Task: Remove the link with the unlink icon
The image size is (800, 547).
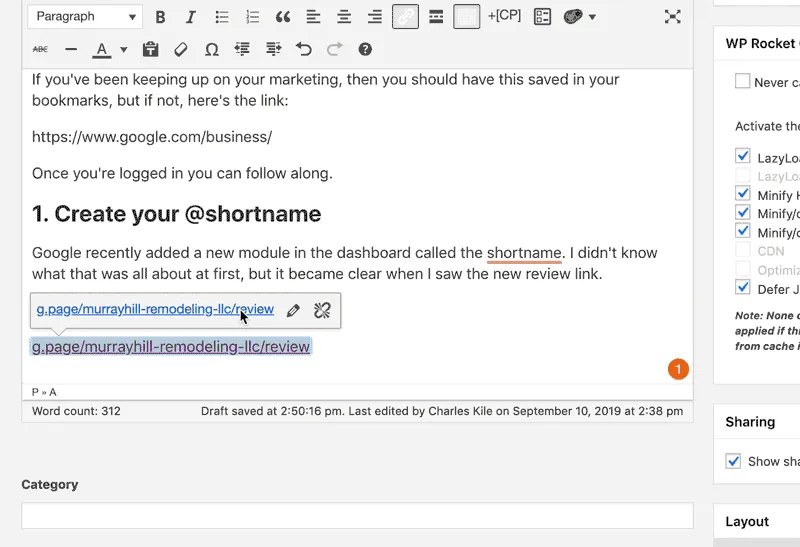Action: click(322, 310)
